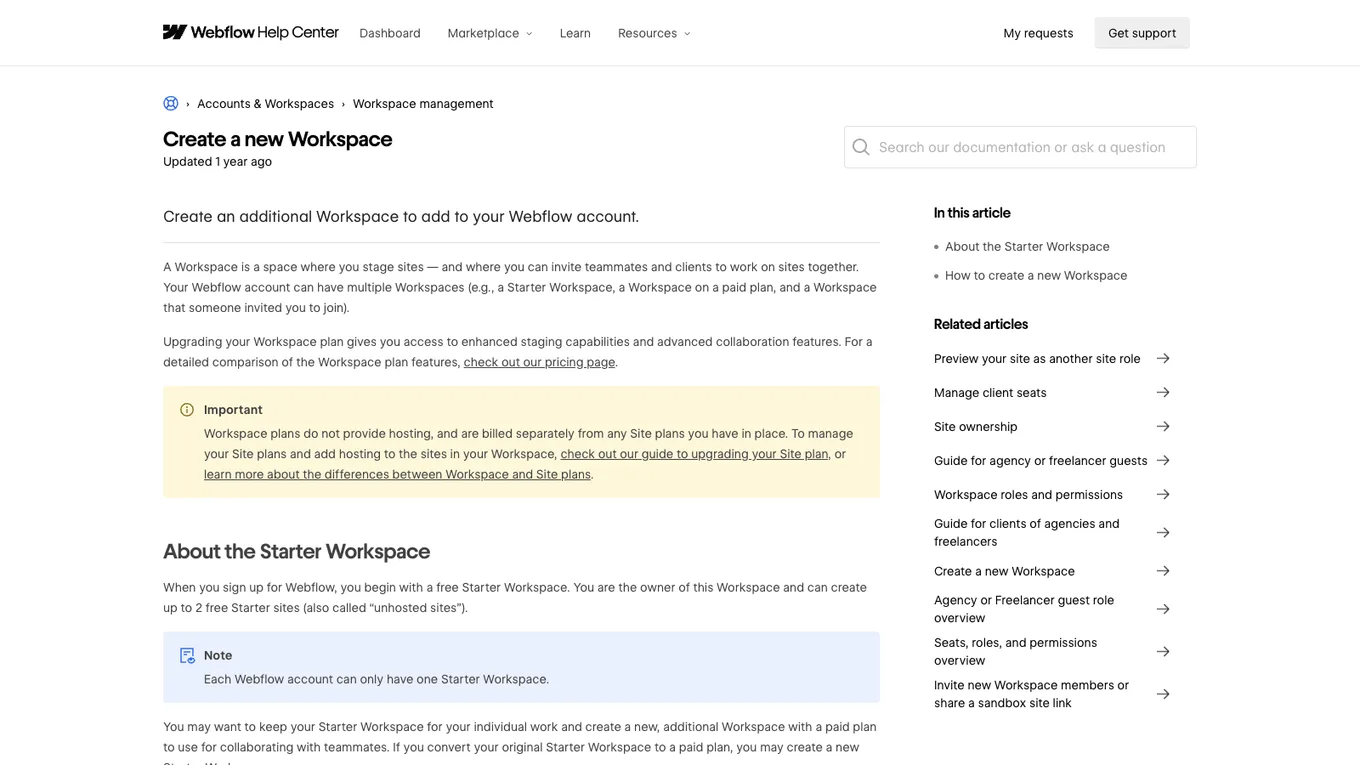This screenshot has width=1360, height=765.
Task: Expand the Marketplace dropdown menu
Action: 490,33
